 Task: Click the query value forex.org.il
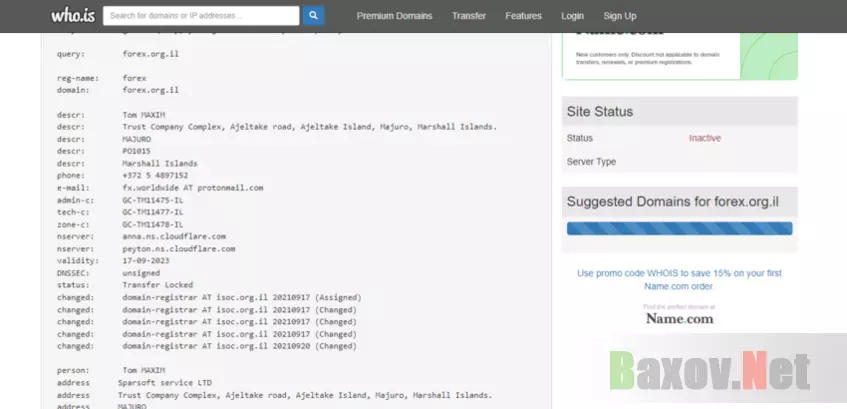150,54
